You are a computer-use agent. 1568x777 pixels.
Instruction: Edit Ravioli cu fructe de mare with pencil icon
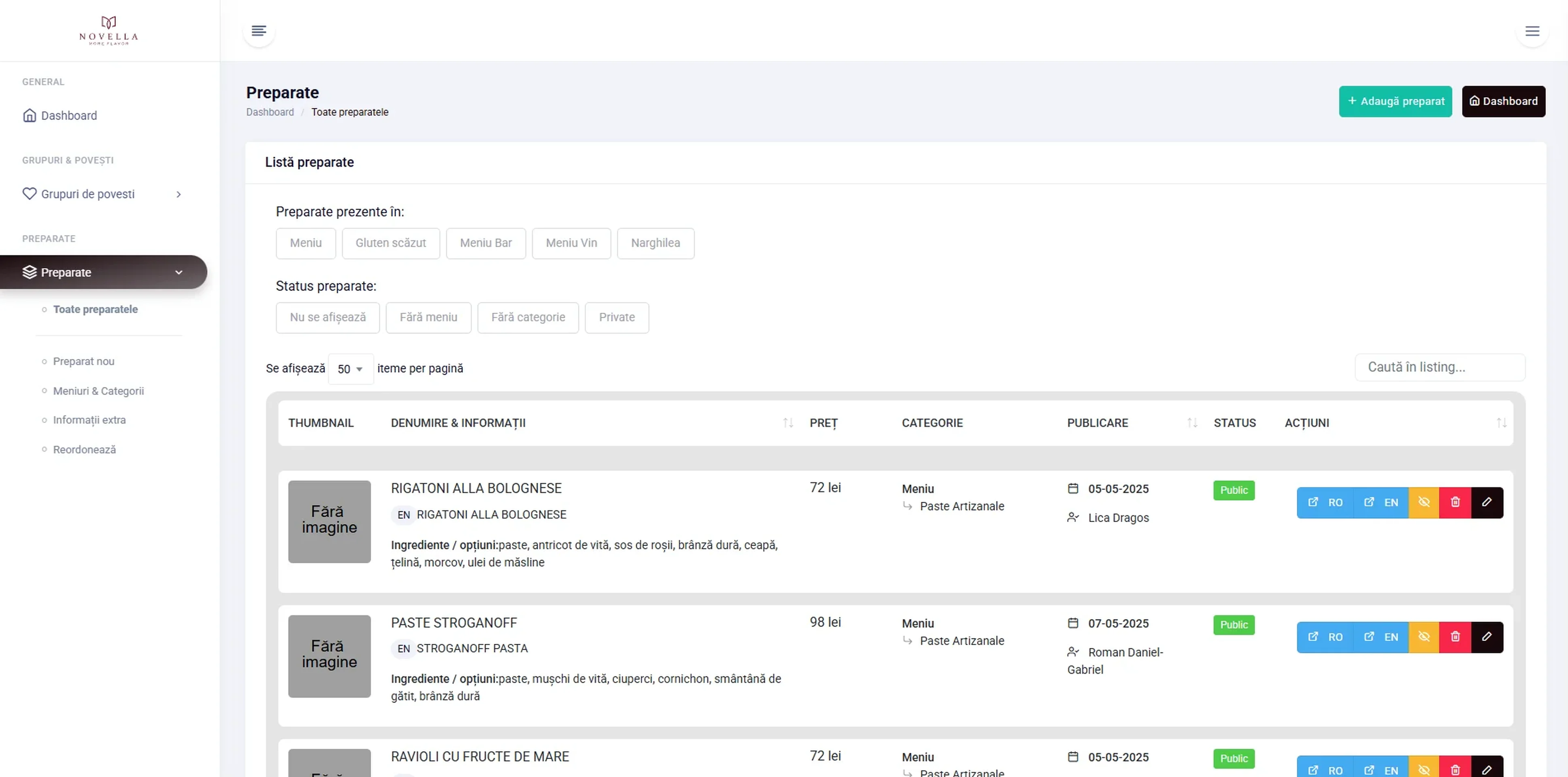(x=1487, y=766)
